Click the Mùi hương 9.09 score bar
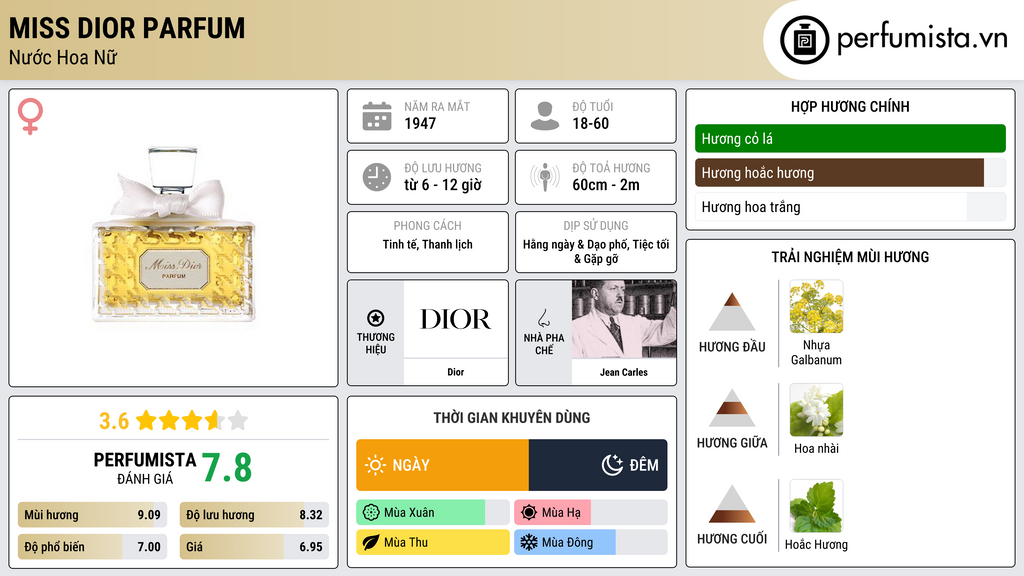 point(92,515)
